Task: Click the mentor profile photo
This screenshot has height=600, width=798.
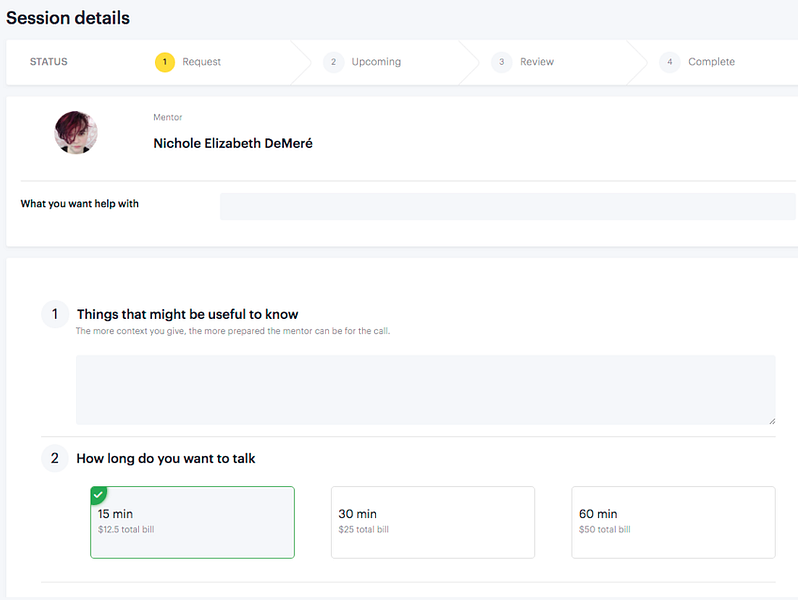Action: click(x=76, y=132)
